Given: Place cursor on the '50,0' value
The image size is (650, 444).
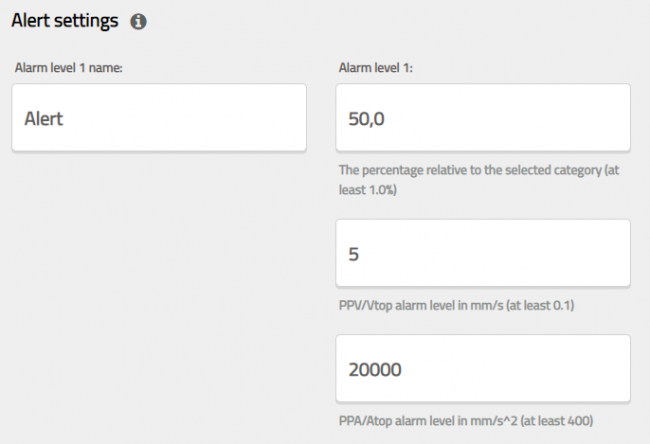Looking at the screenshot, I should 366,118.
